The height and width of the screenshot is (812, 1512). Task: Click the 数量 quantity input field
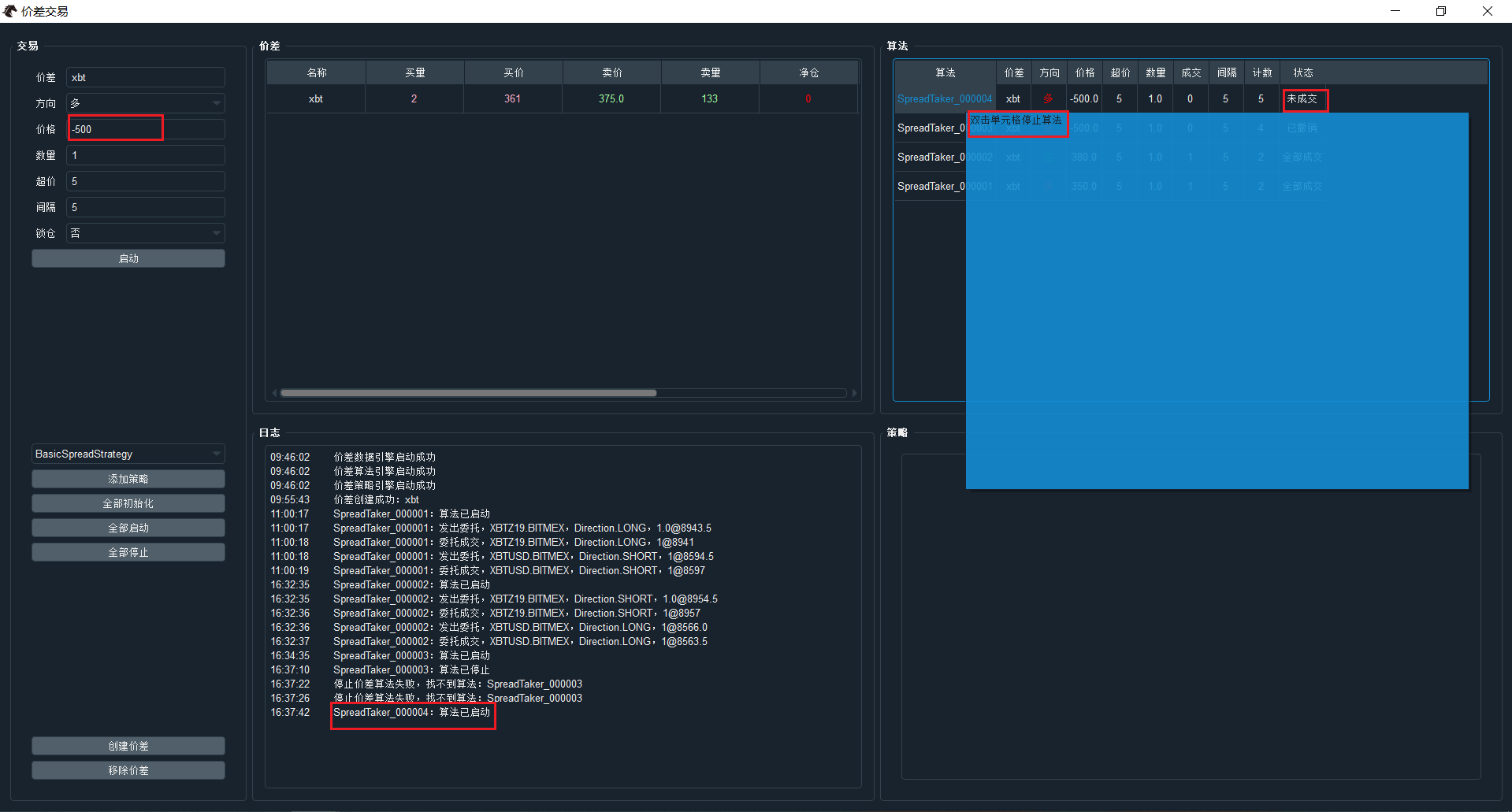pos(145,155)
